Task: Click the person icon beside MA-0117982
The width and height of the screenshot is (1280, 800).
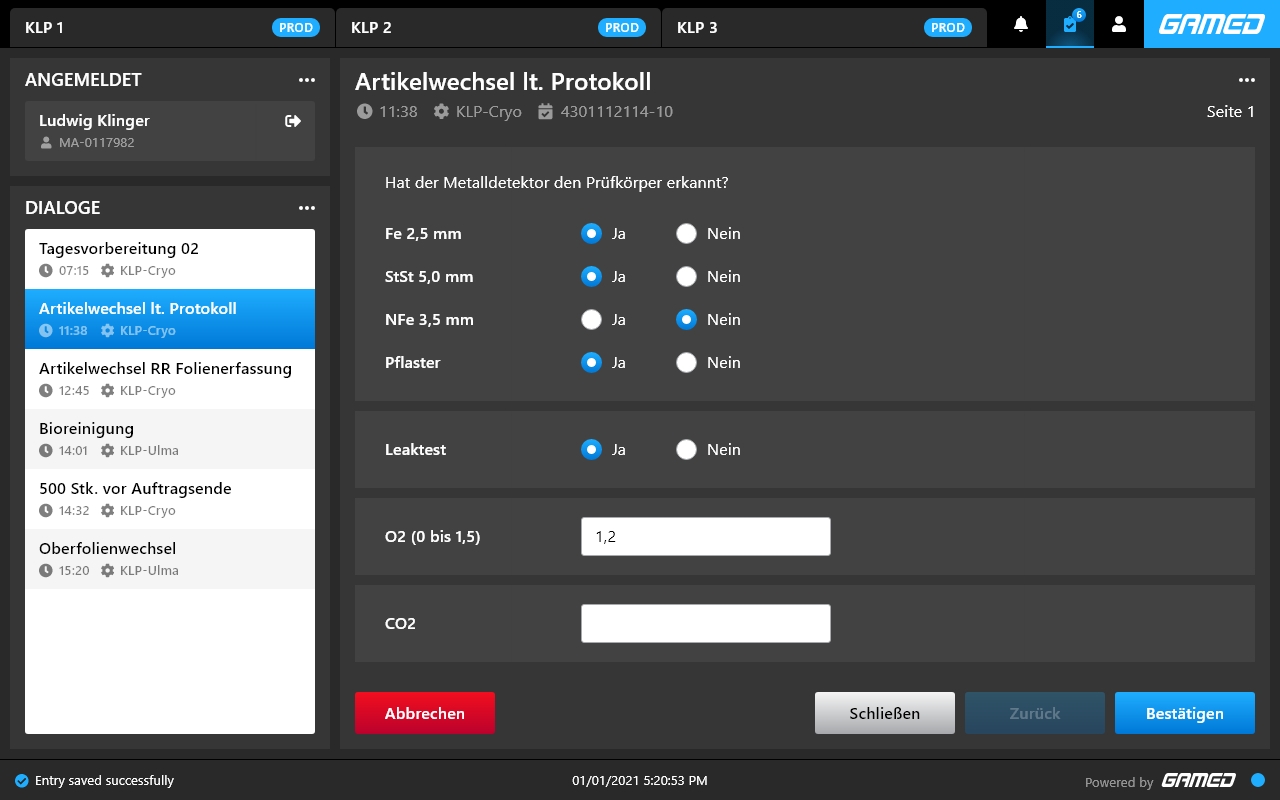Action: (x=46, y=143)
